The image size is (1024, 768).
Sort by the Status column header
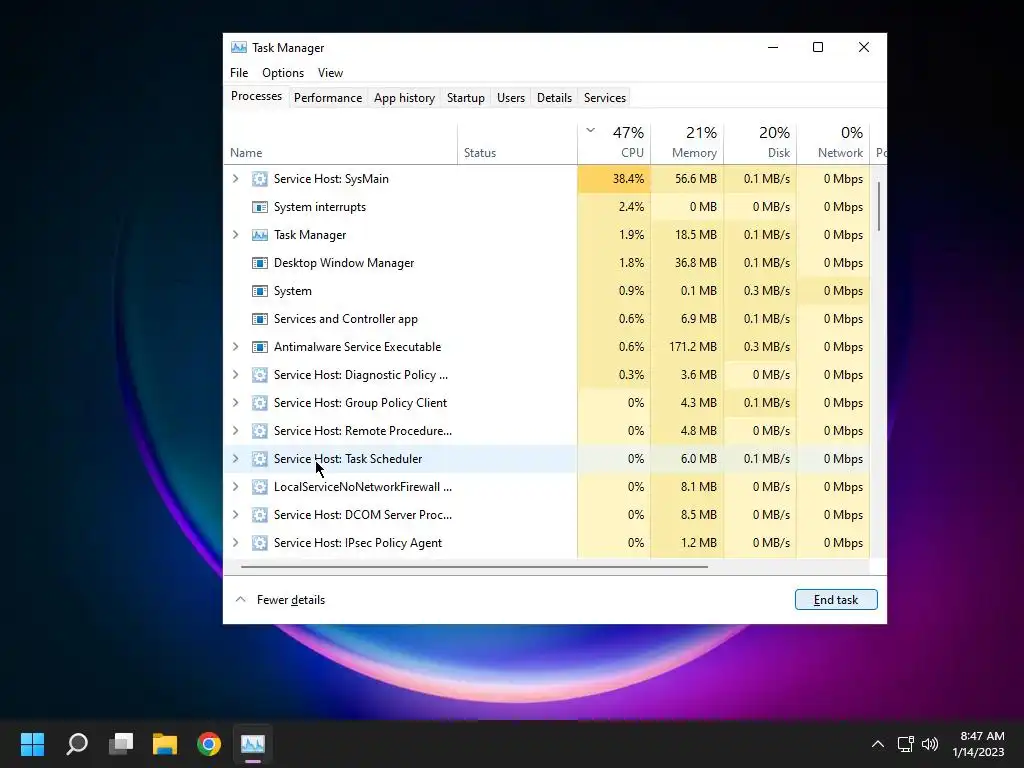pyautogui.click(x=517, y=143)
